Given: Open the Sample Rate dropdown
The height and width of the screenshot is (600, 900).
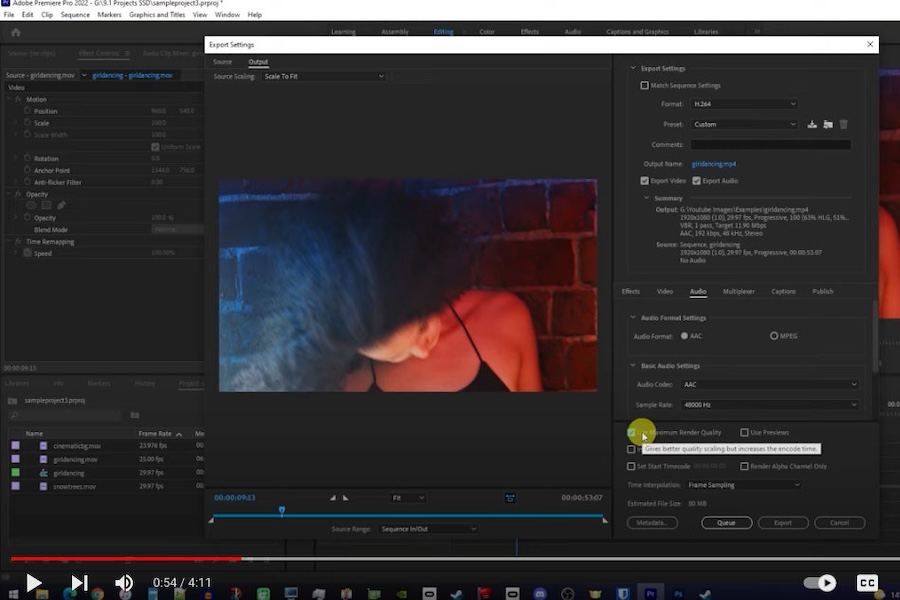Looking at the screenshot, I should [x=769, y=405].
